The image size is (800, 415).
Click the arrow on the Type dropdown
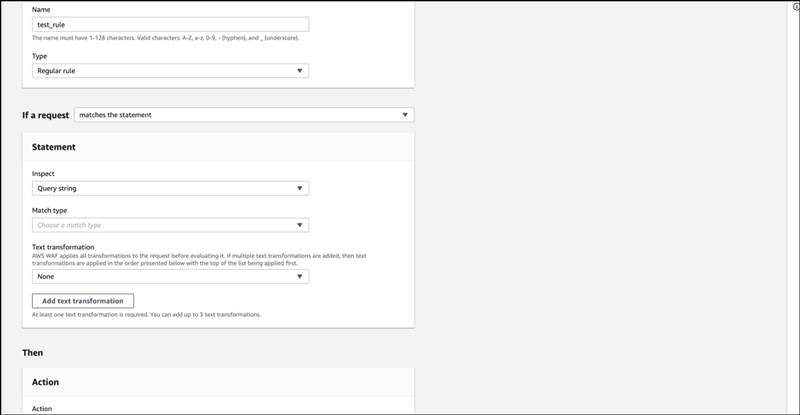(299, 71)
